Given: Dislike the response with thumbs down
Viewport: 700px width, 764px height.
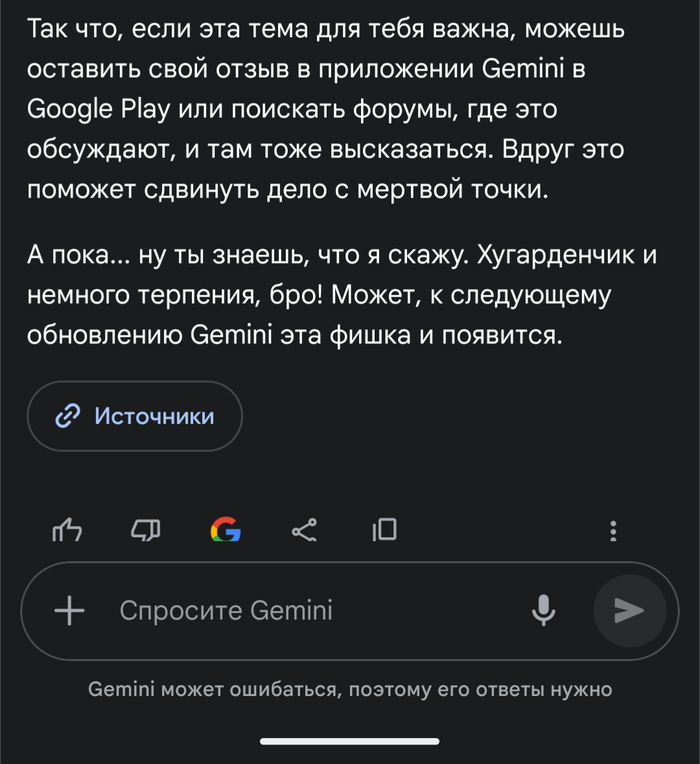Looking at the screenshot, I should 145,530.
